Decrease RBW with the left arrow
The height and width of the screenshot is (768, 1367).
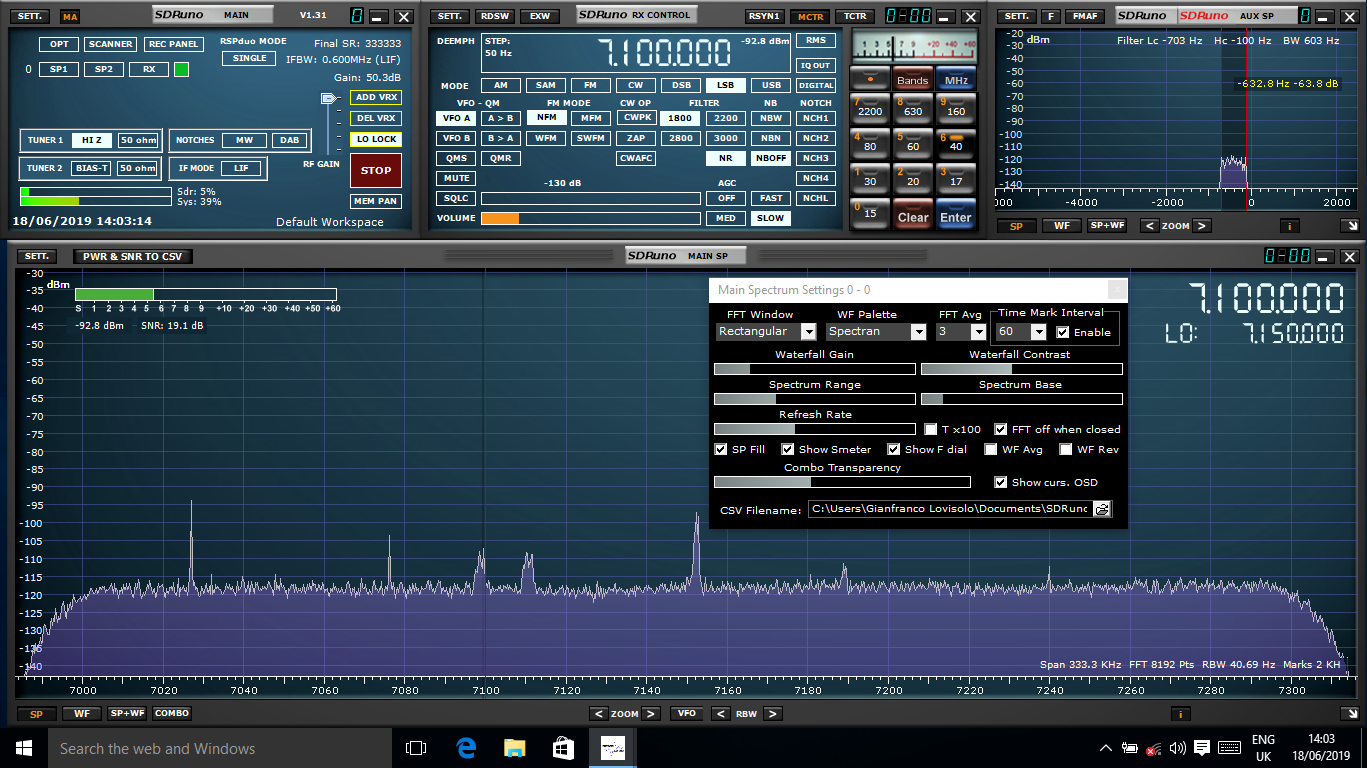point(720,713)
